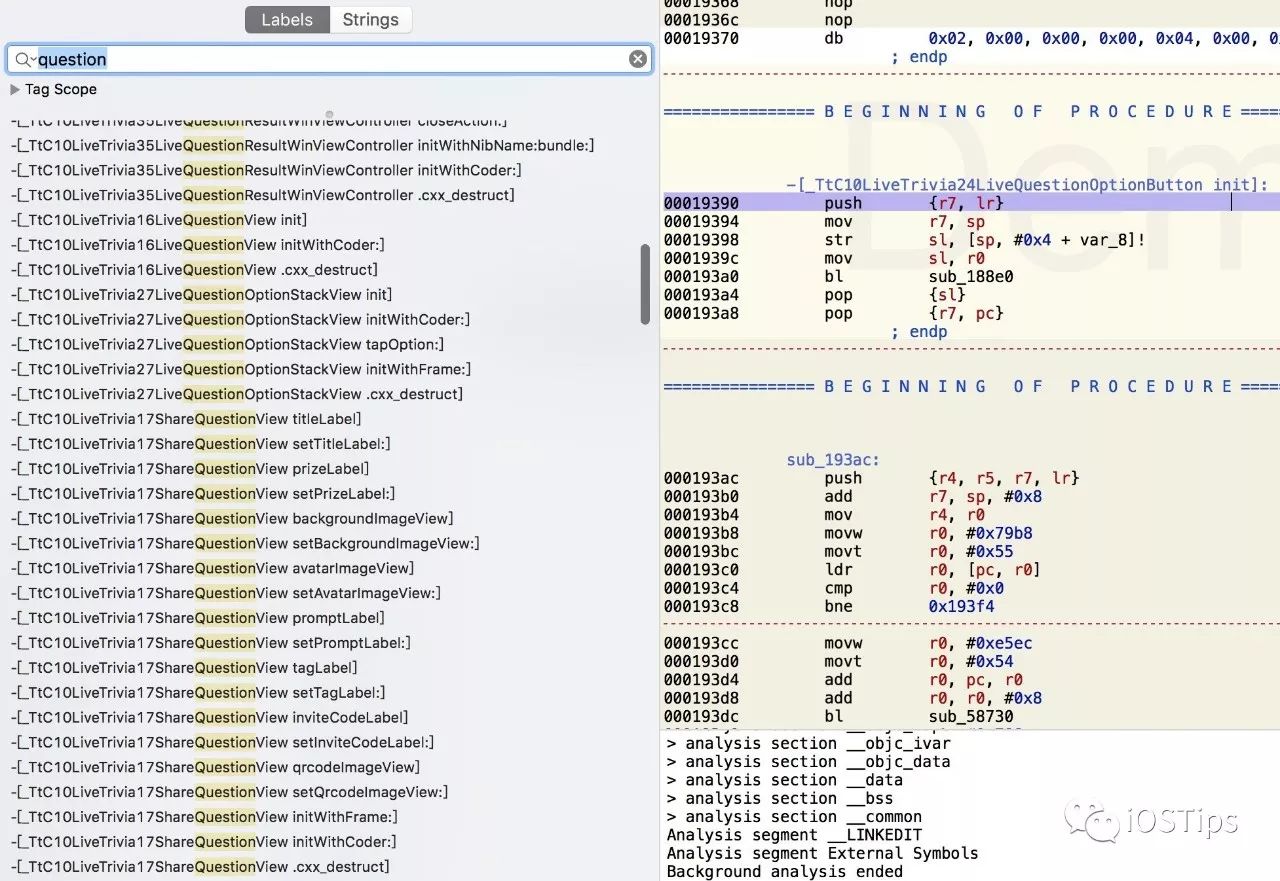Select ShareQuestionView qrcodeImageView] entry
This screenshot has width=1280, height=881.
215,767
